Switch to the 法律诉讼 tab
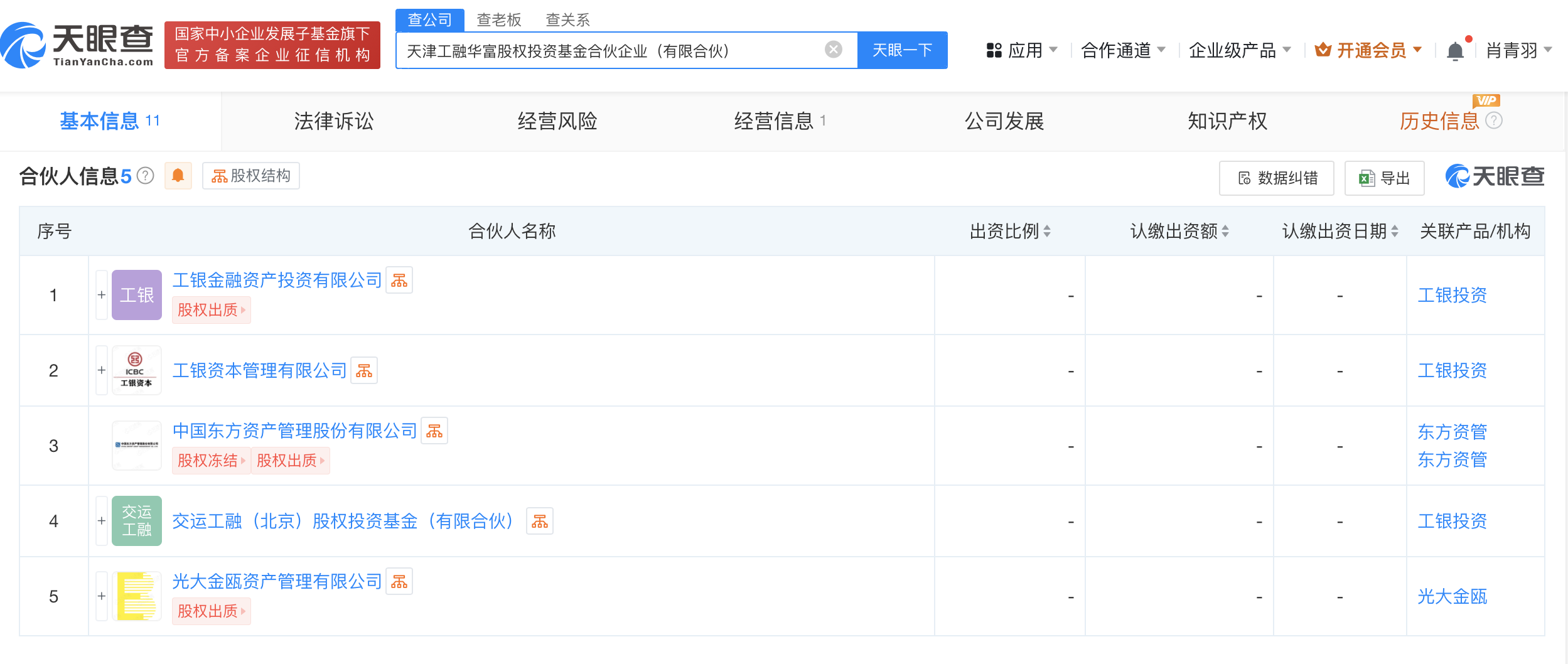The width and height of the screenshot is (1568, 664). click(334, 121)
